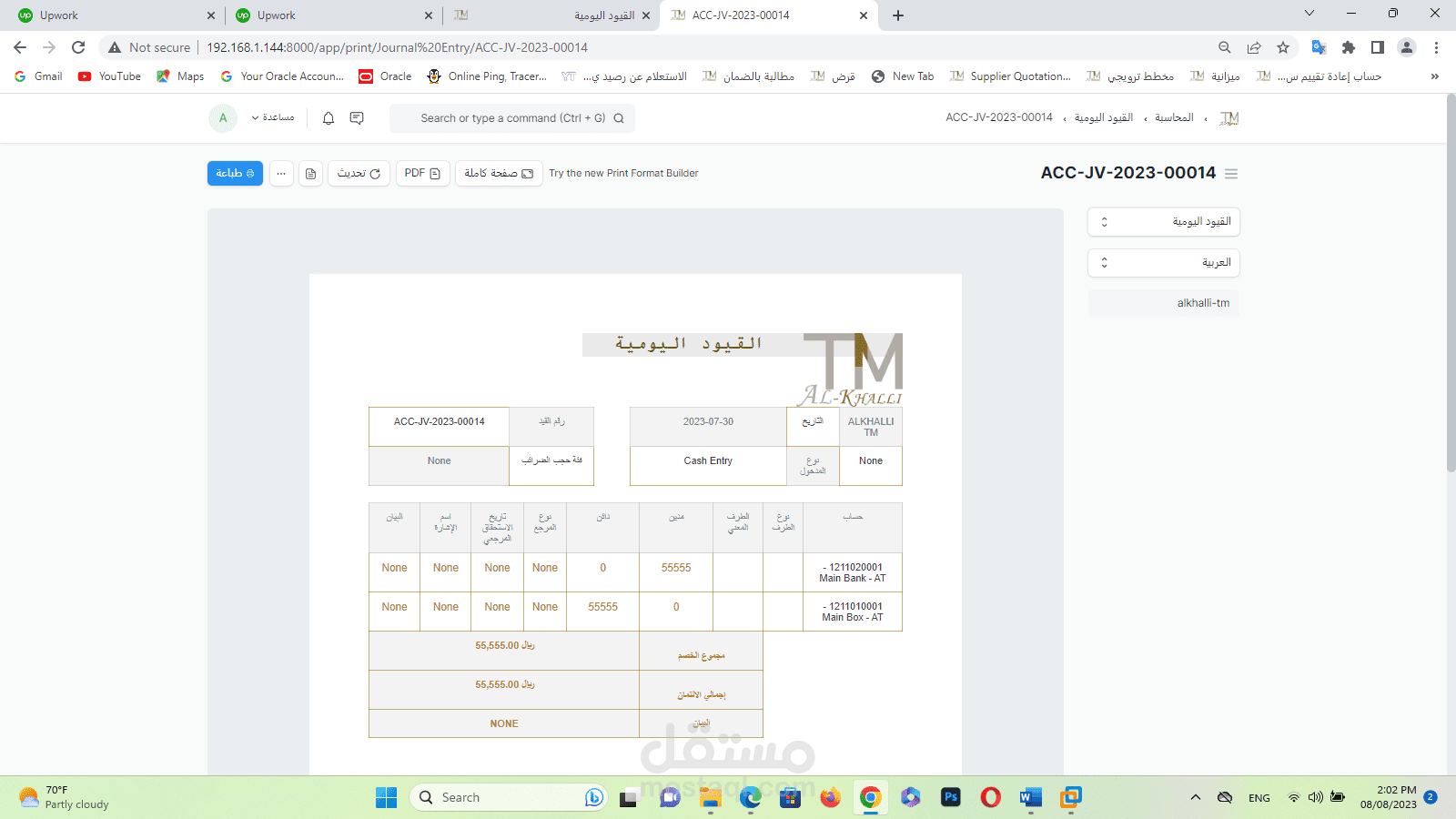This screenshot has width=1456, height=819.
Task: Reload the current page
Action: click(x=78, y=47)
